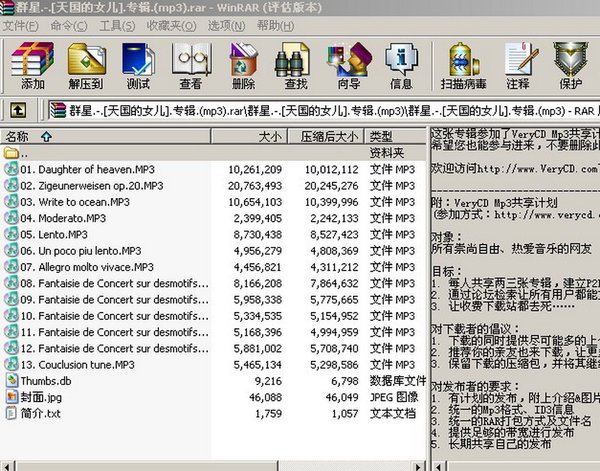Screen dimensions: 600x471
Task: Click packed size 1,057 of 简介.txt
Action: pos(345,414)
